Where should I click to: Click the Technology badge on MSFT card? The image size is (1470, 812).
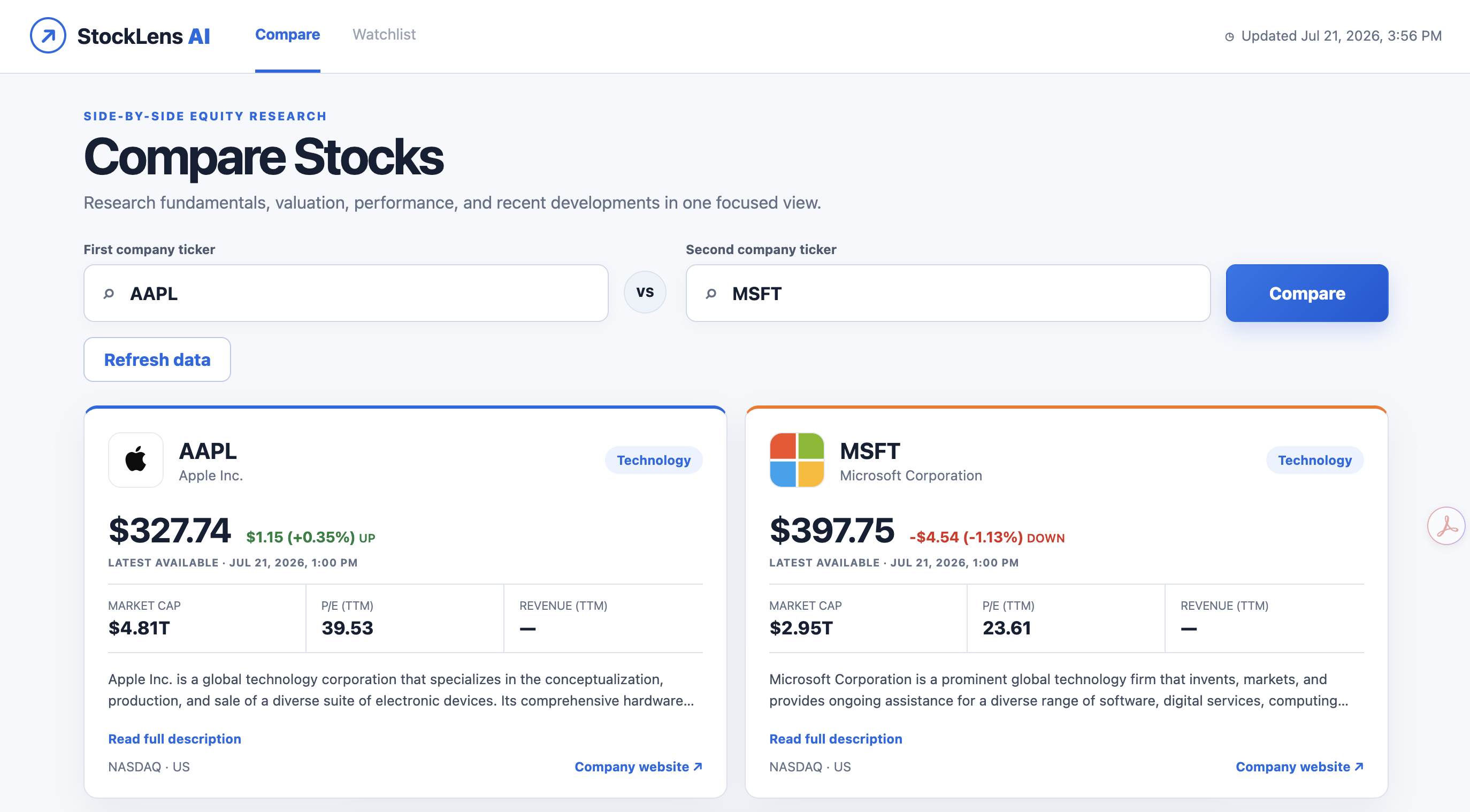pos(1315,460)
